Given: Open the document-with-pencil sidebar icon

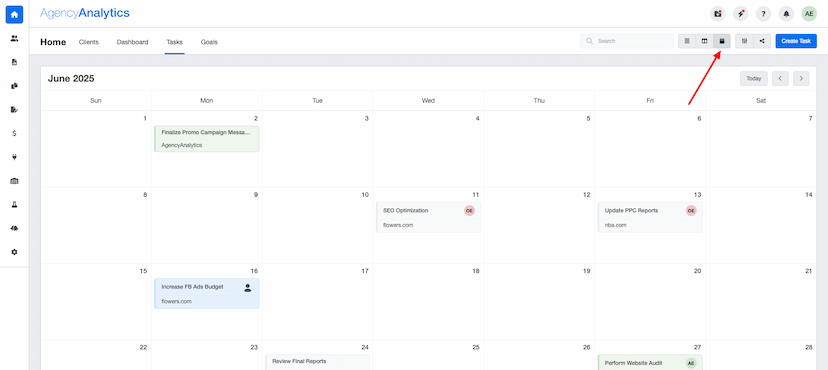Looking at the screenshot, I should click(14, 110).
